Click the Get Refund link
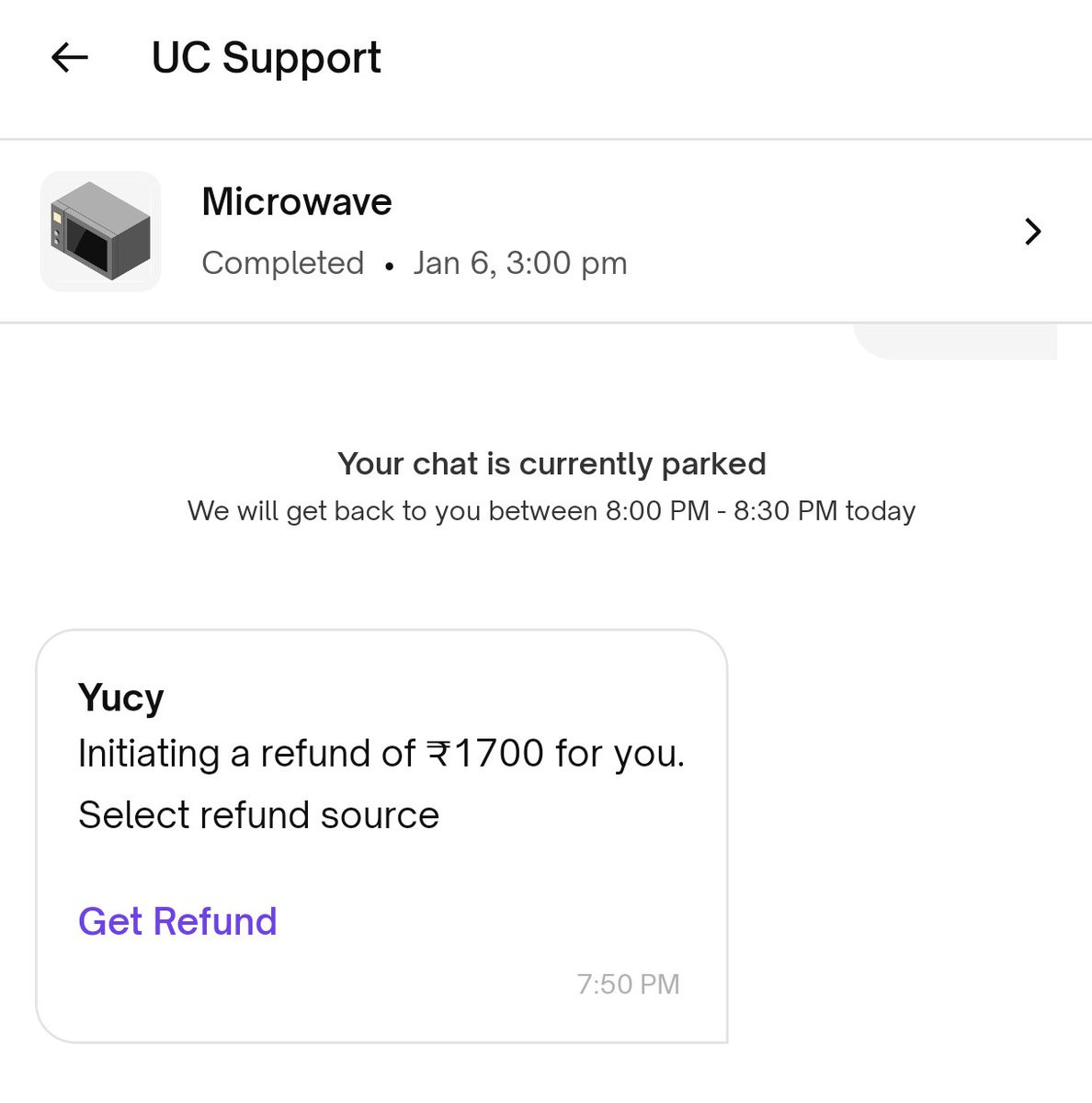This screenshot has height=1103, width=1092. (x=177, y=921)
